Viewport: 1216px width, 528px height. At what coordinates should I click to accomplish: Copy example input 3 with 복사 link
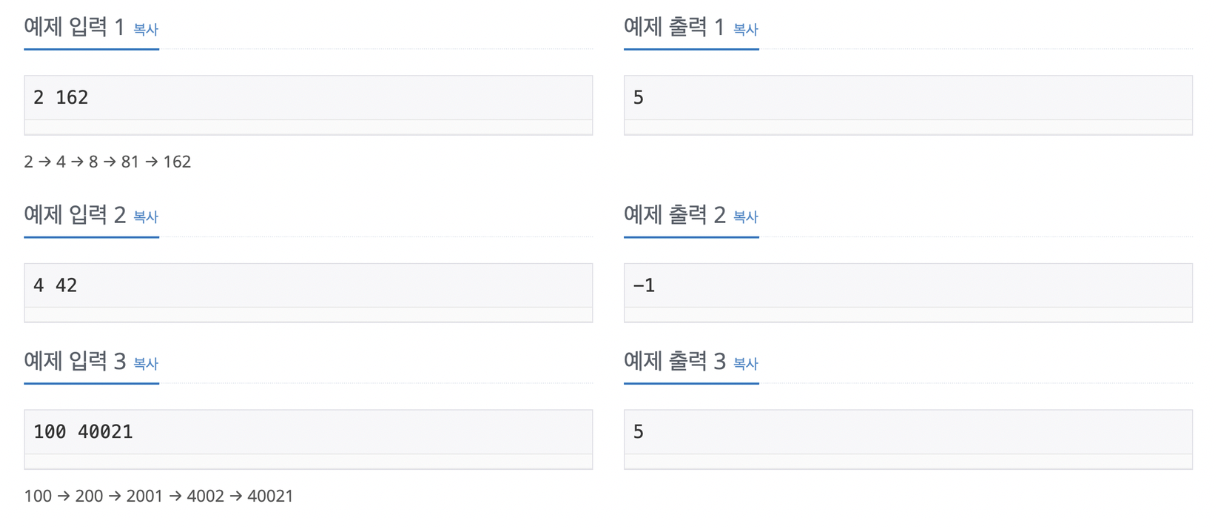point(146,364)
